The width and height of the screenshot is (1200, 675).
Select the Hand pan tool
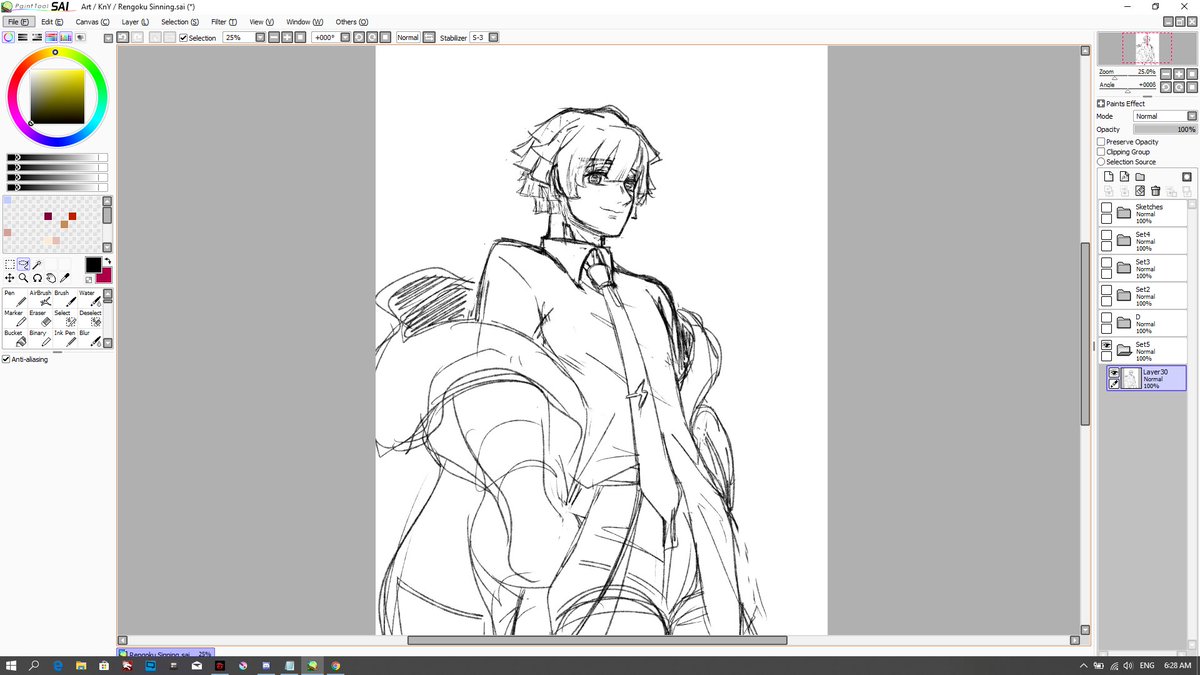[51, 278]
